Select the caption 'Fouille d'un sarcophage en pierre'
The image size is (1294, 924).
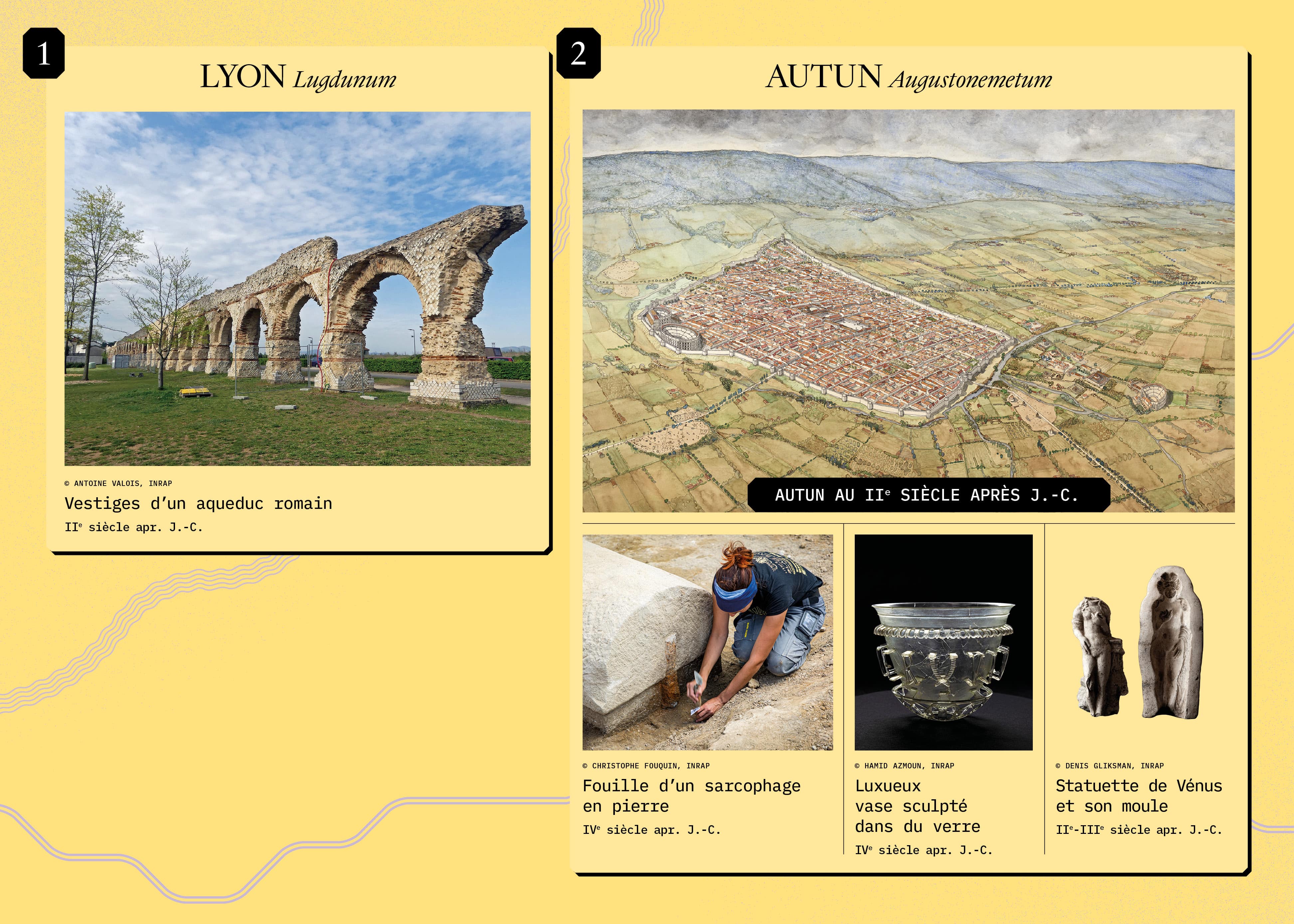click(692, 796)
